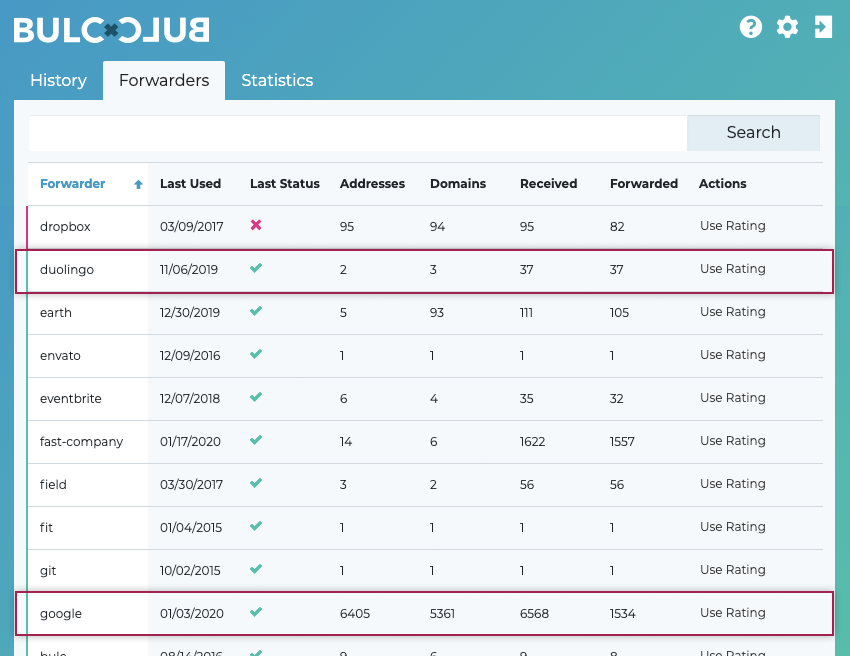Click the Rating link for earth
This screenshot has width=850, height=656.
point(745,312)
